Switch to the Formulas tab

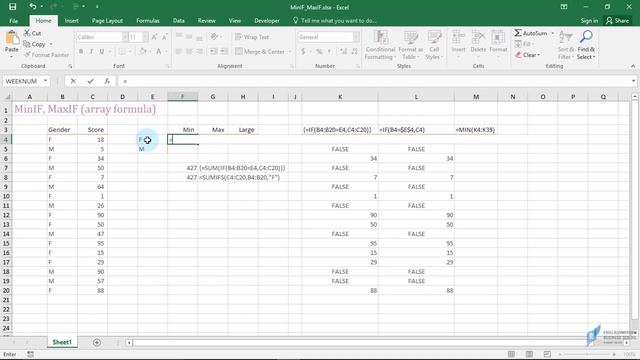pyautogui.click(x=148, y=20)
